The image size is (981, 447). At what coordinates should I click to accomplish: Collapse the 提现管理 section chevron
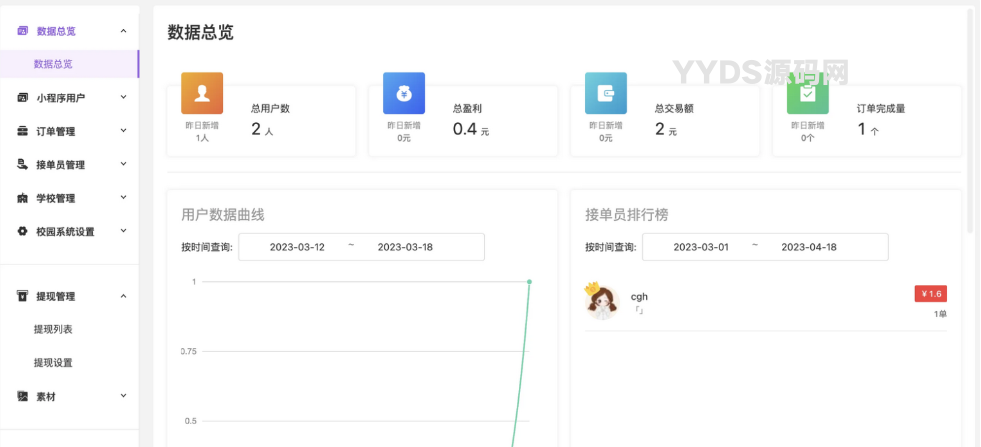click(123, 296)
